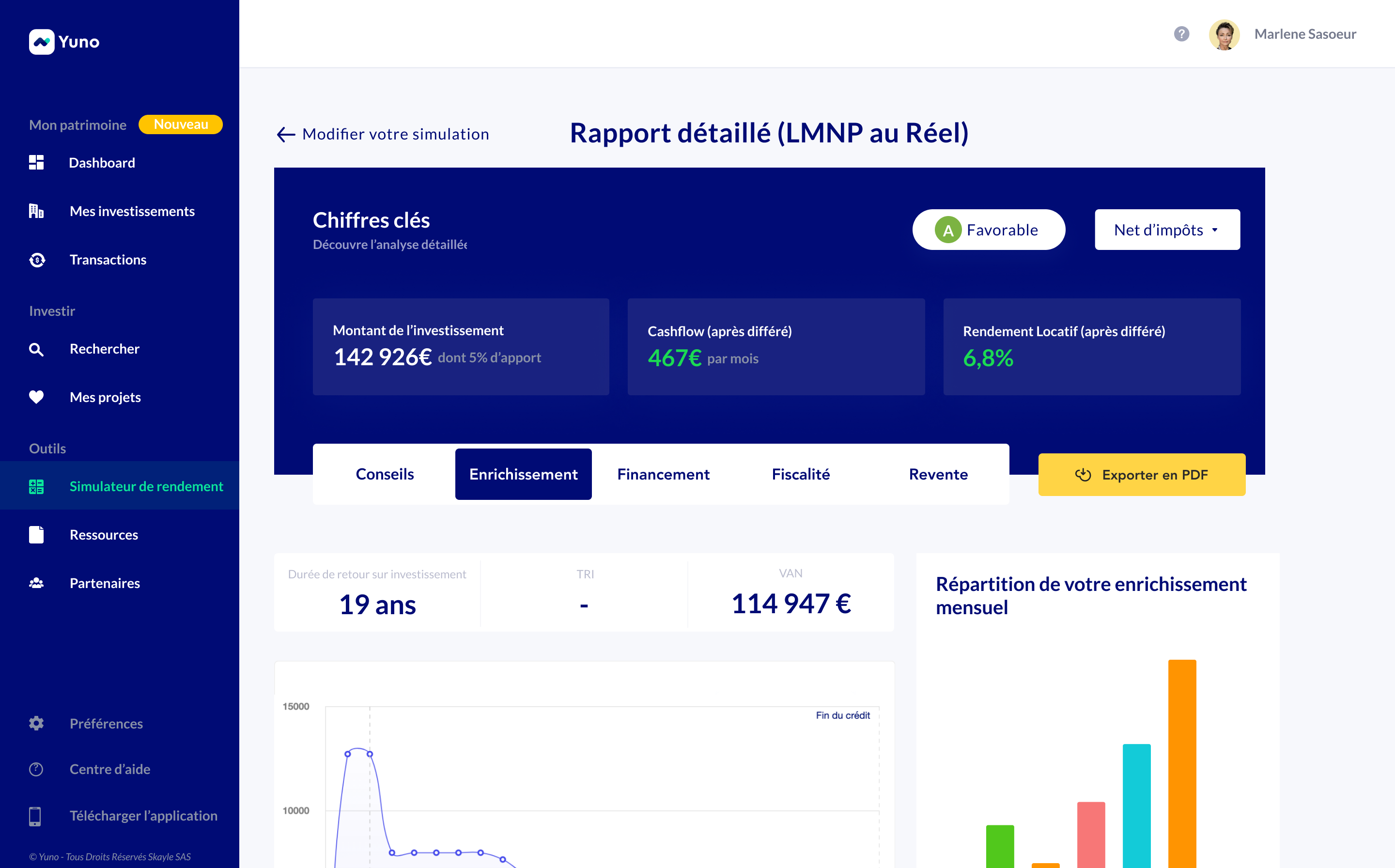This screenshot has width=1395, height=868.
Task: Click the Télécharger l'application phone icon
Action: (x=35, y=816)
